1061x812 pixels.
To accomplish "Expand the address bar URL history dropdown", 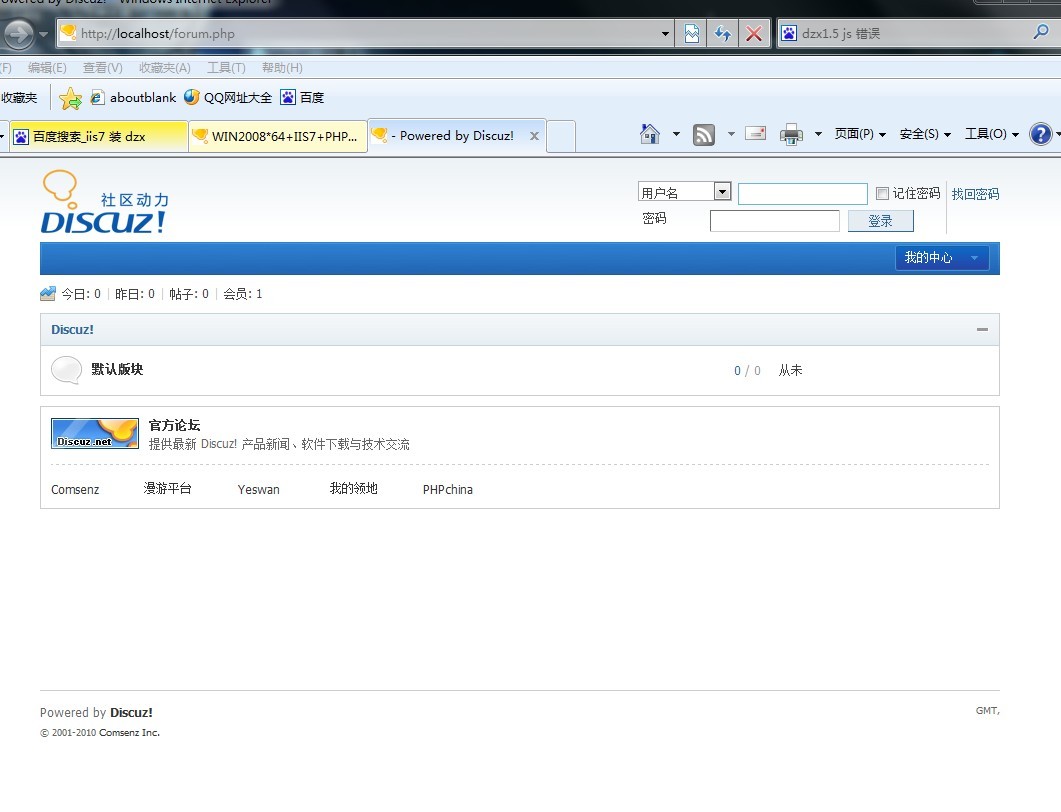I will coord(665,33).
